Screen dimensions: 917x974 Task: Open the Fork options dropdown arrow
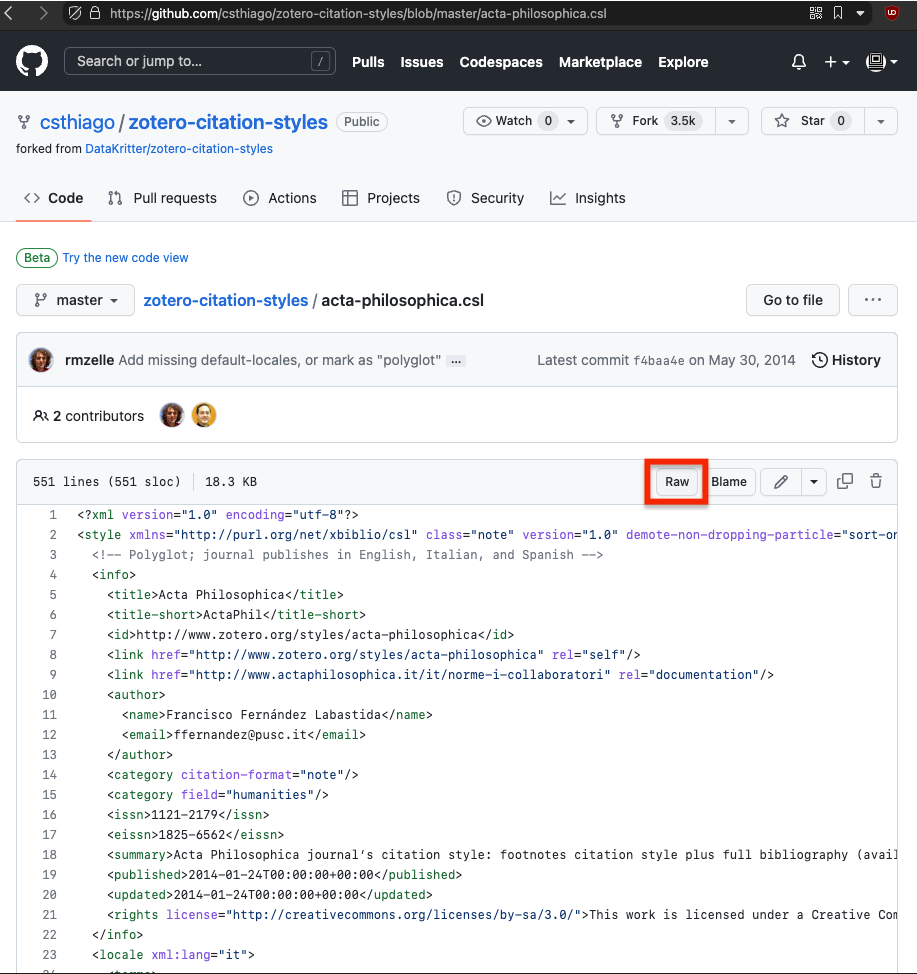732,121
